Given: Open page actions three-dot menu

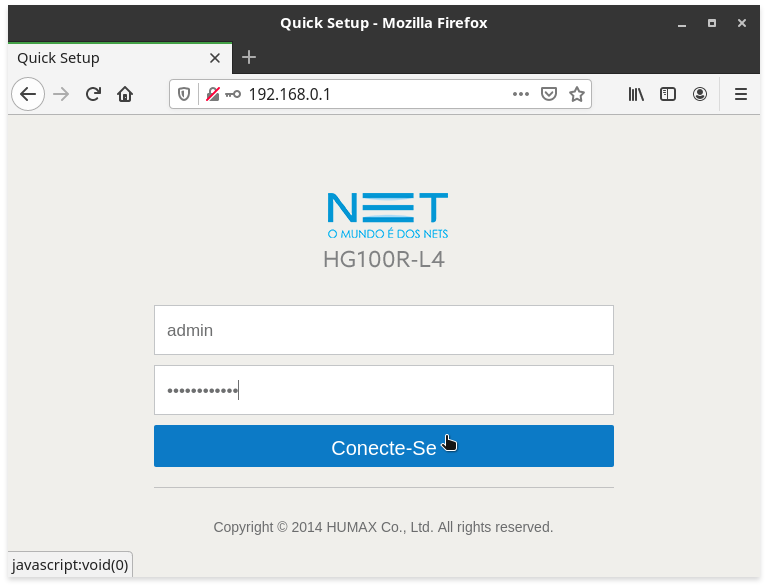Looking at the screenshot, I should 521,94.
